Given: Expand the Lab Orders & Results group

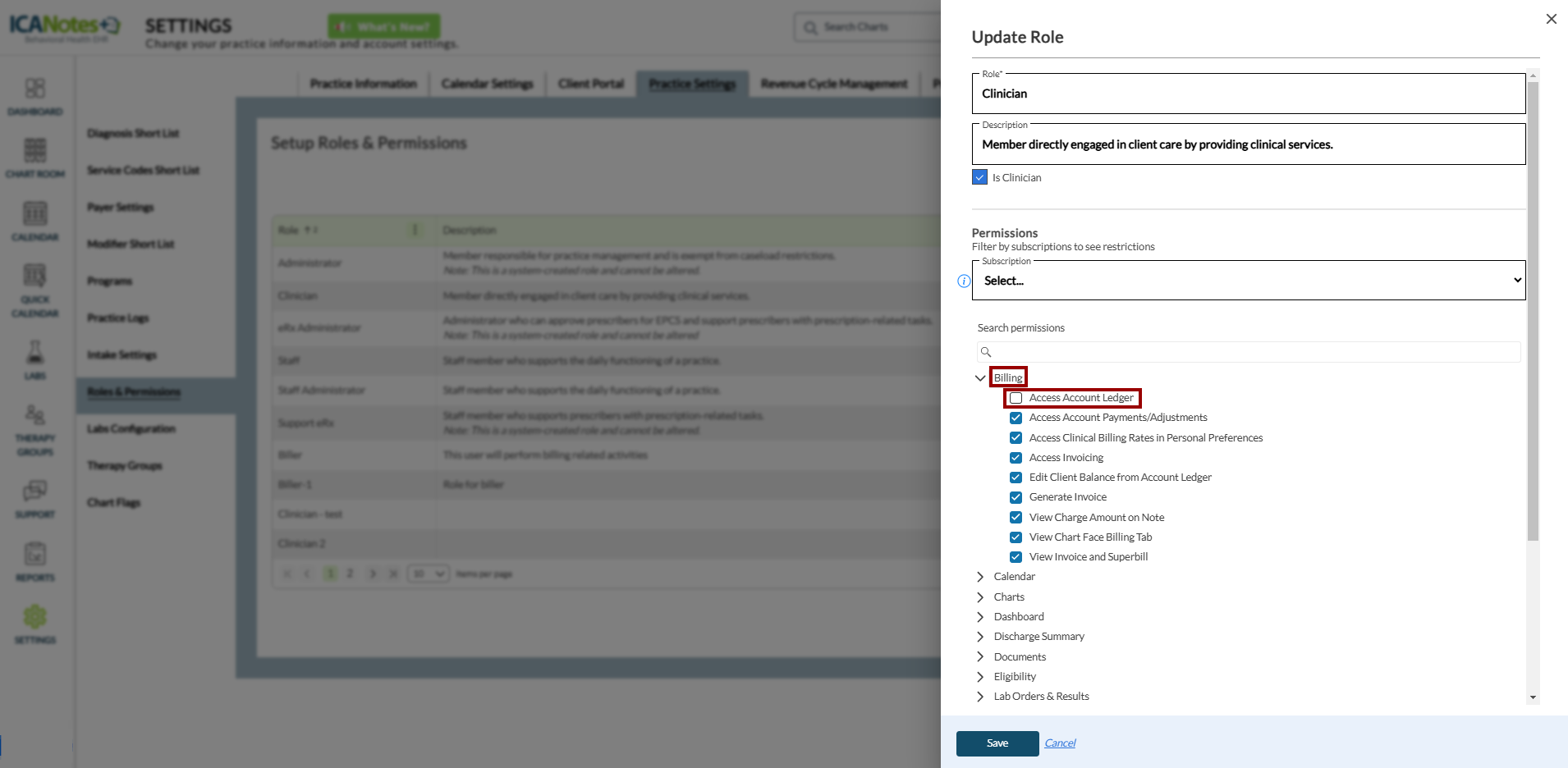Looking at the screenshot, I should click(x=980, y=697).
